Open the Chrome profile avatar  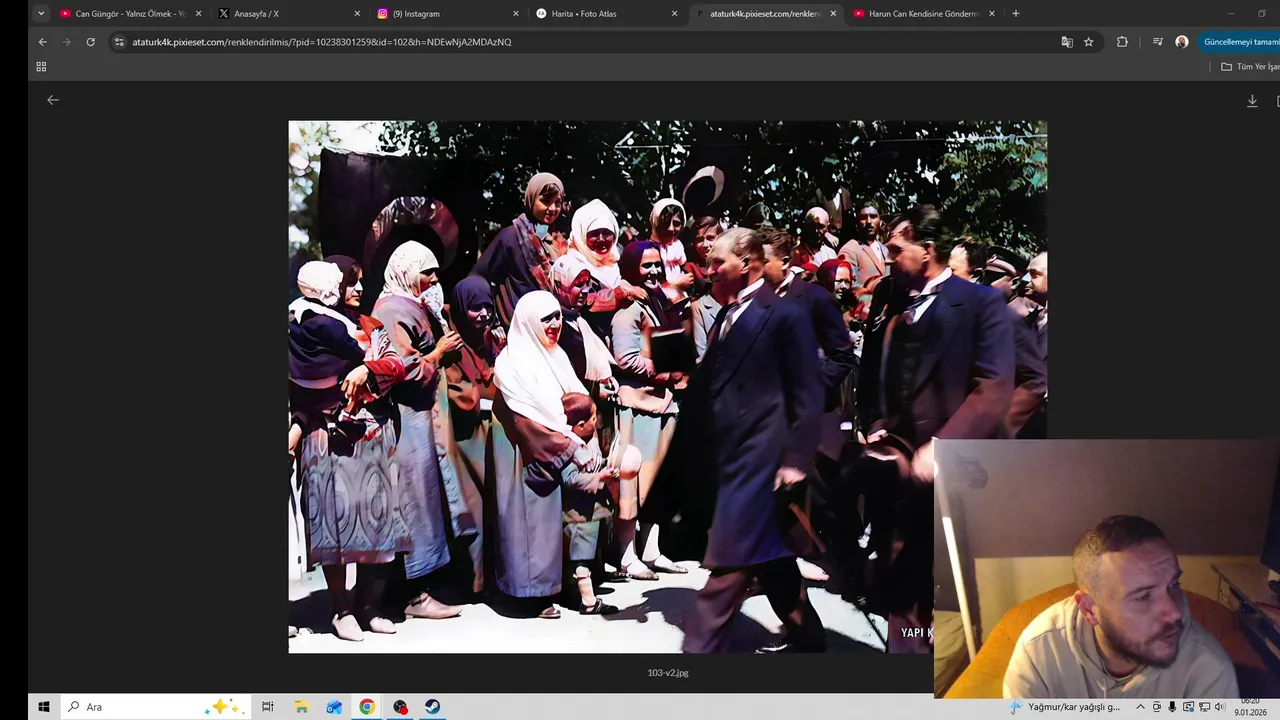[x=1182, y=42]
